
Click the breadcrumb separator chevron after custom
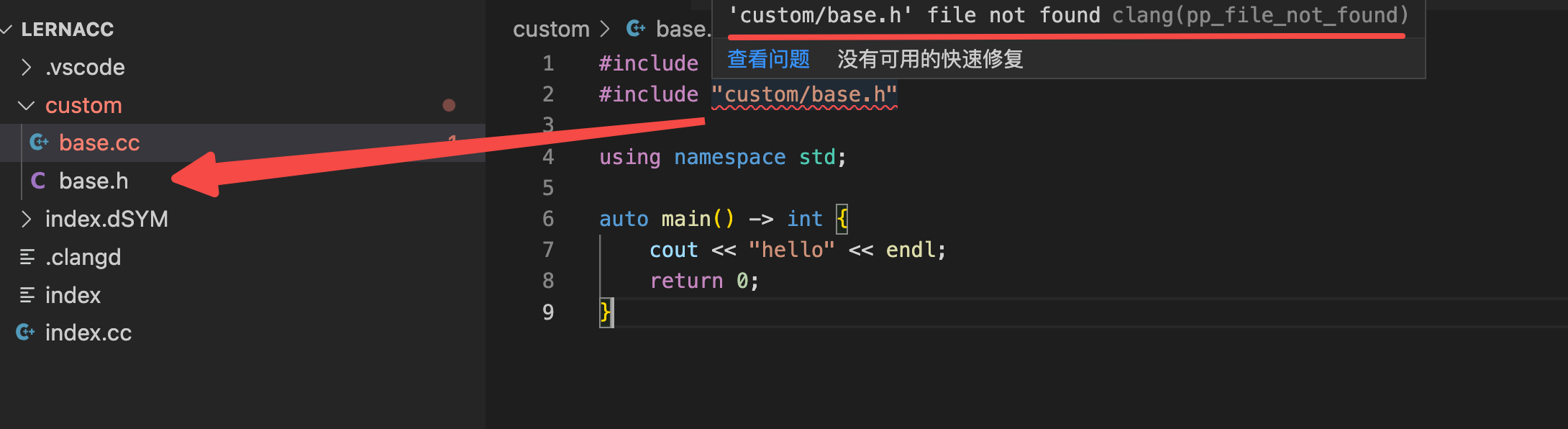(x=605, y=29)
